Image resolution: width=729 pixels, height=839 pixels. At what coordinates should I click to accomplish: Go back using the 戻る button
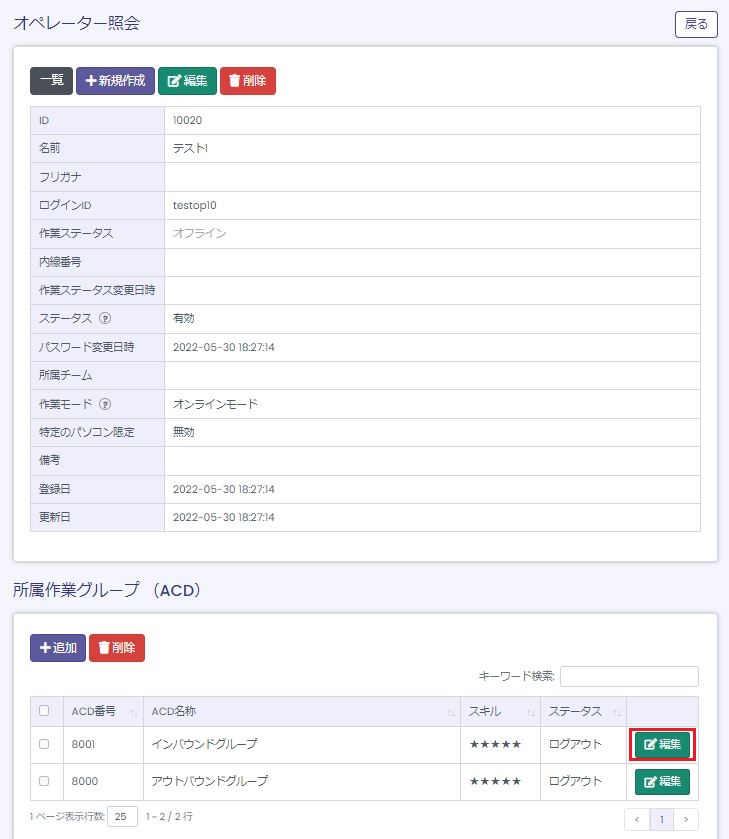(x=696, y=24)
